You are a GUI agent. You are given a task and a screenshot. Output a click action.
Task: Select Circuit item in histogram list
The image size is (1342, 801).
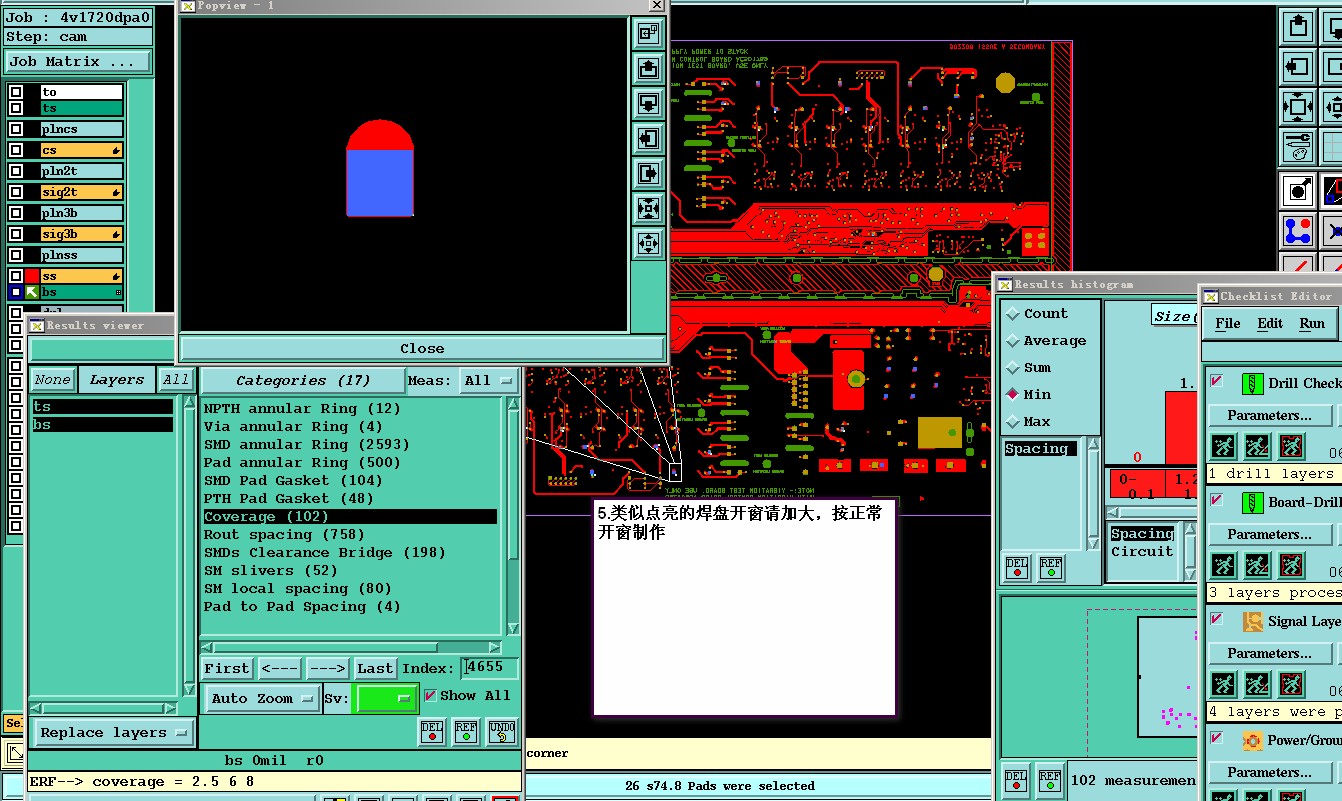[1142, 551]
